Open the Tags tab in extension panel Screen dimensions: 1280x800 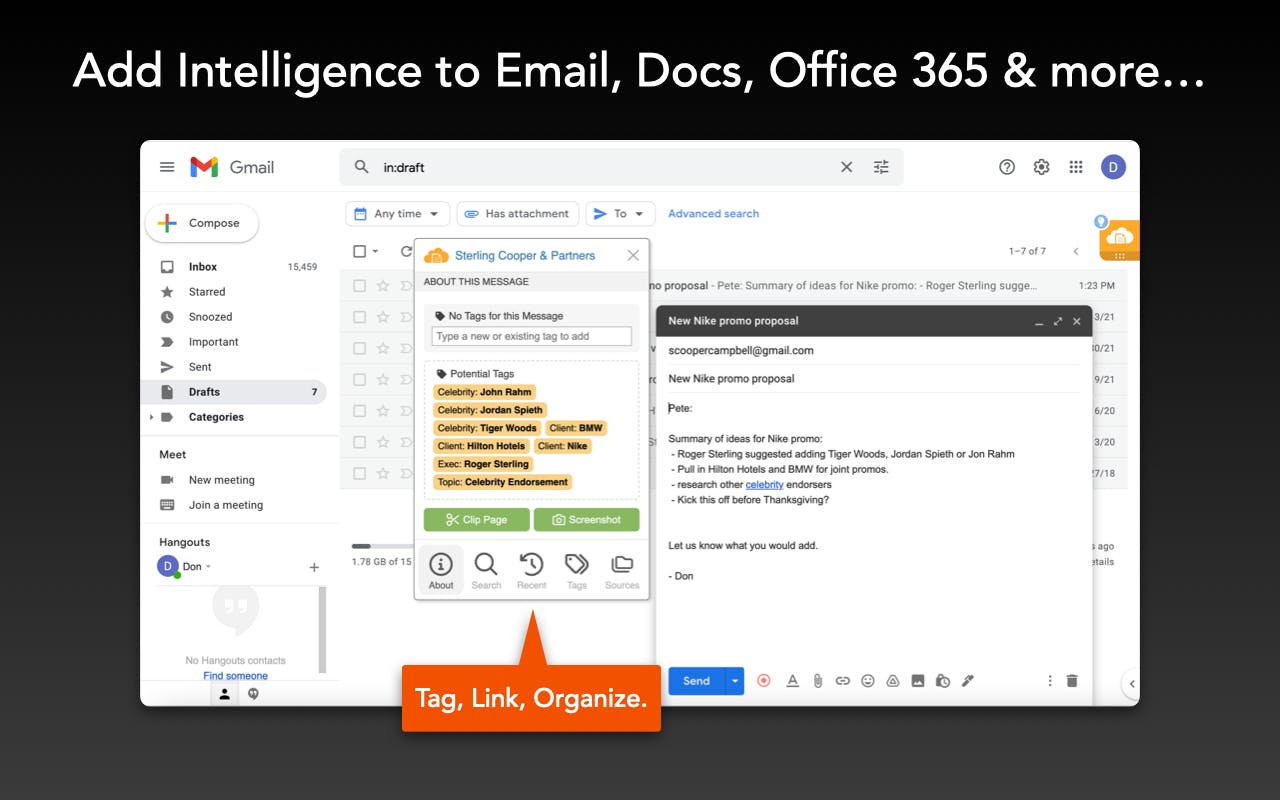coord(577,571)
